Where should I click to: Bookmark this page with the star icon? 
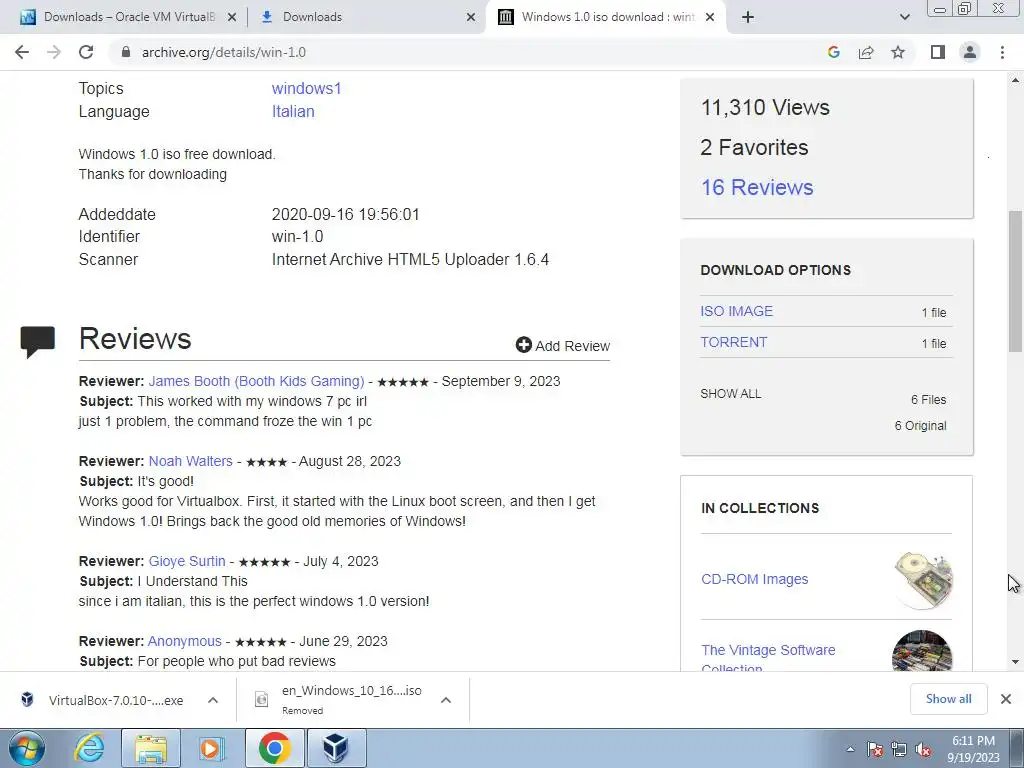click(x=898, y=52)
